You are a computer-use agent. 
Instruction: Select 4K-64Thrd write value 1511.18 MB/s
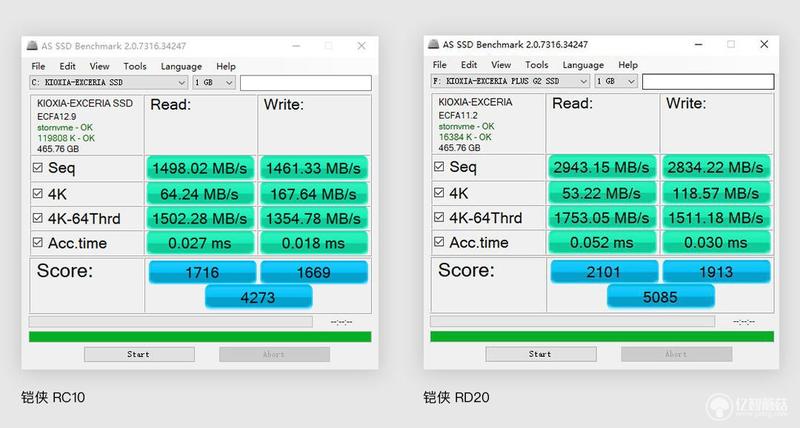(x=716, y=218)
